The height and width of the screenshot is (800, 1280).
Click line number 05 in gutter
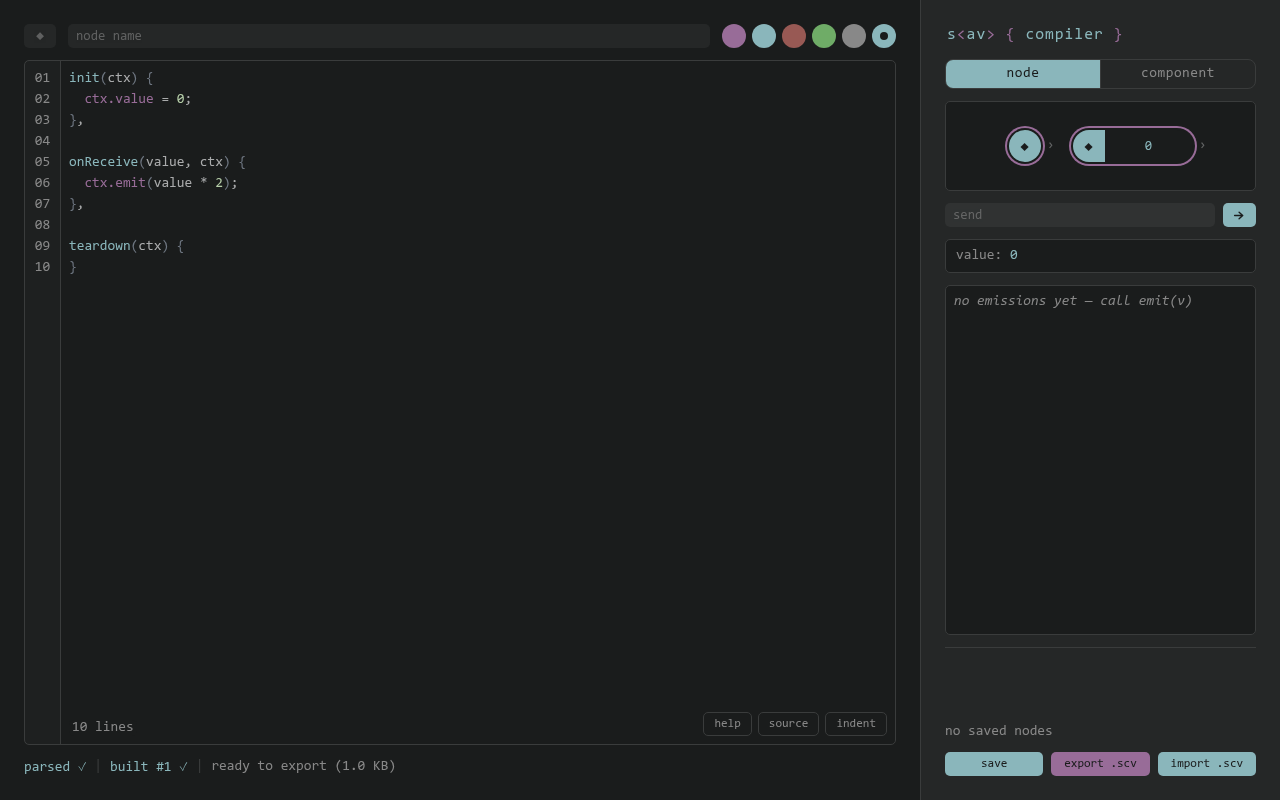(42, 162)
